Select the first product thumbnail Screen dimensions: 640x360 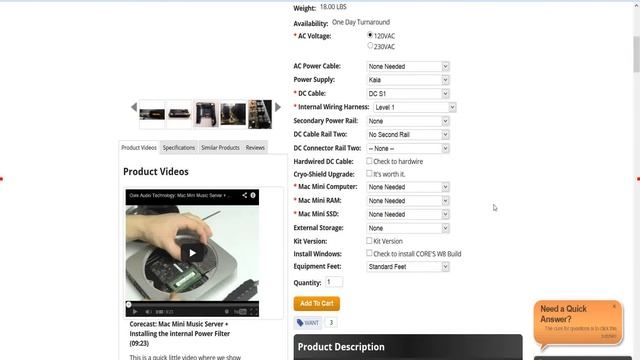click(152, 114)
